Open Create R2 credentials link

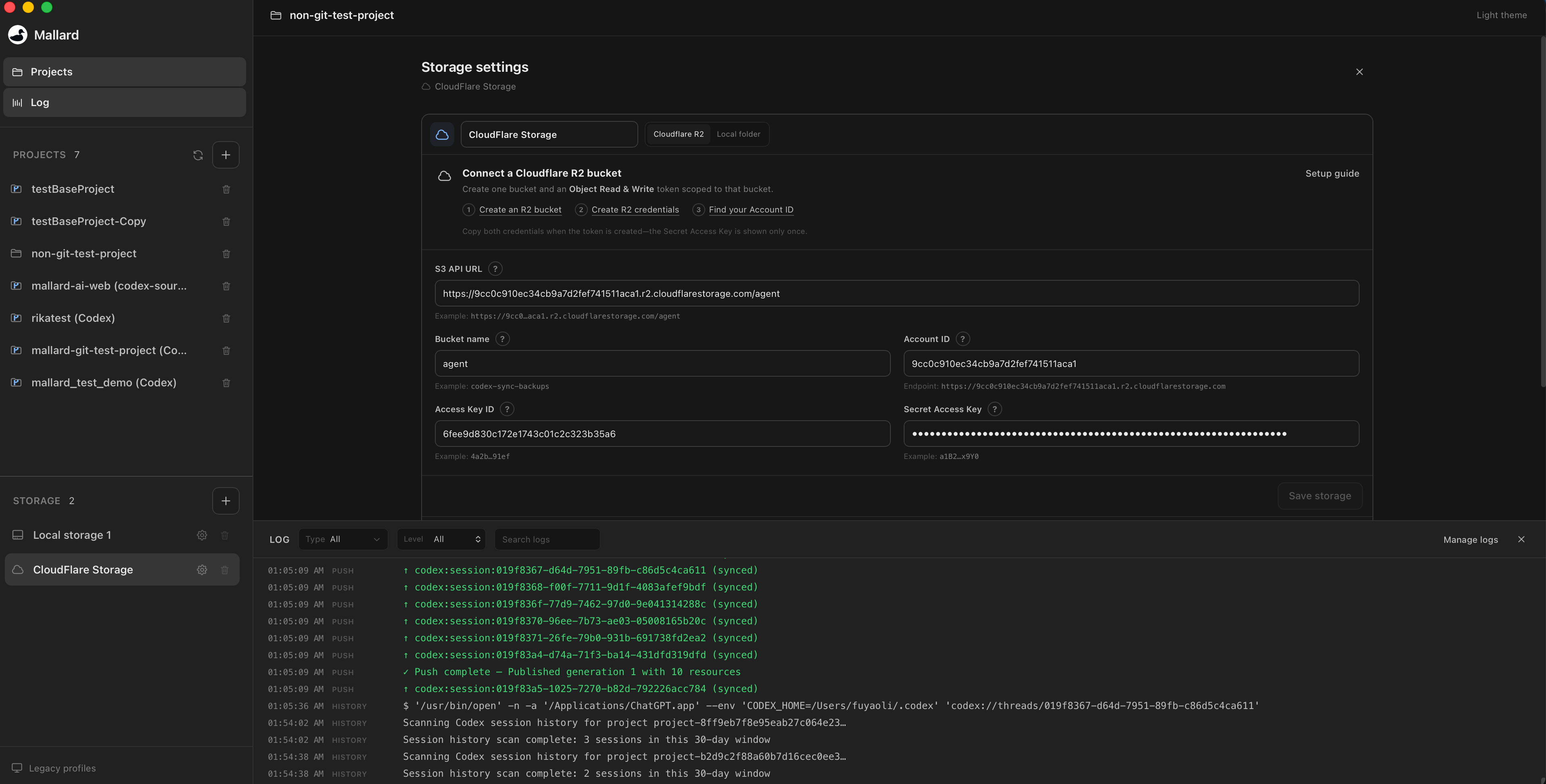[x=635, y=210]
